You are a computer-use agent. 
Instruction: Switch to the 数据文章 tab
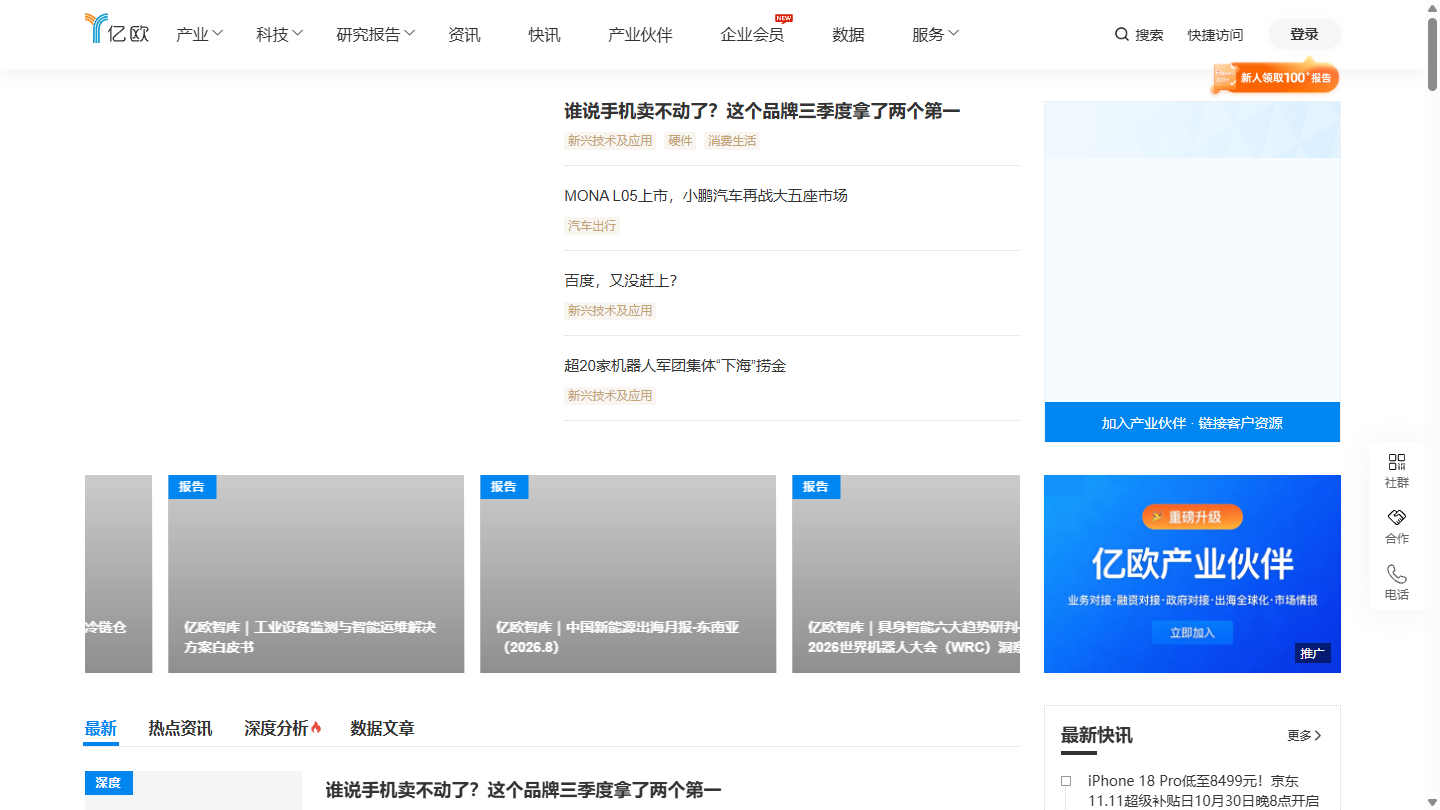click(382, 728)
